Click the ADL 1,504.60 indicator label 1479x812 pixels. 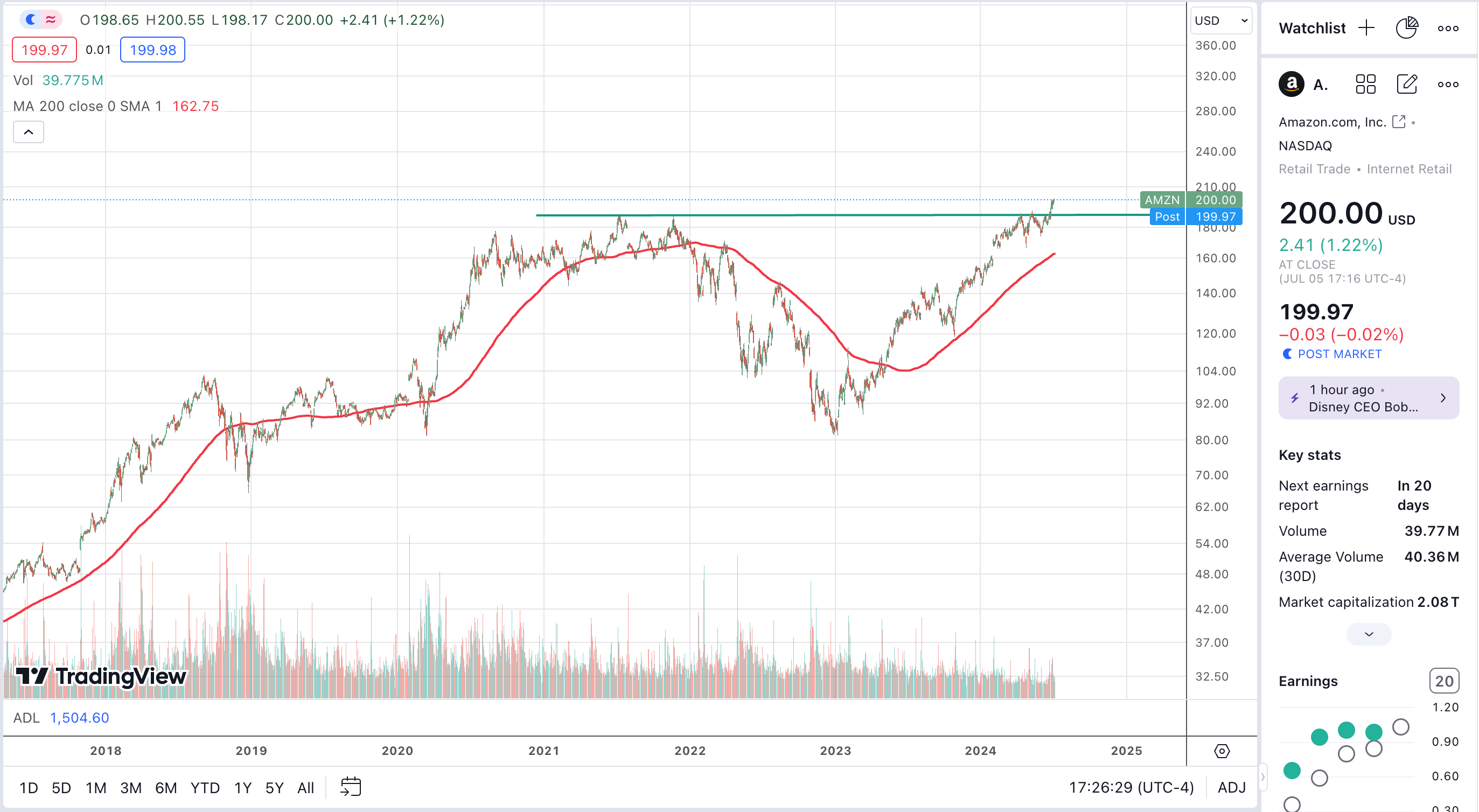tap(61, 718)
